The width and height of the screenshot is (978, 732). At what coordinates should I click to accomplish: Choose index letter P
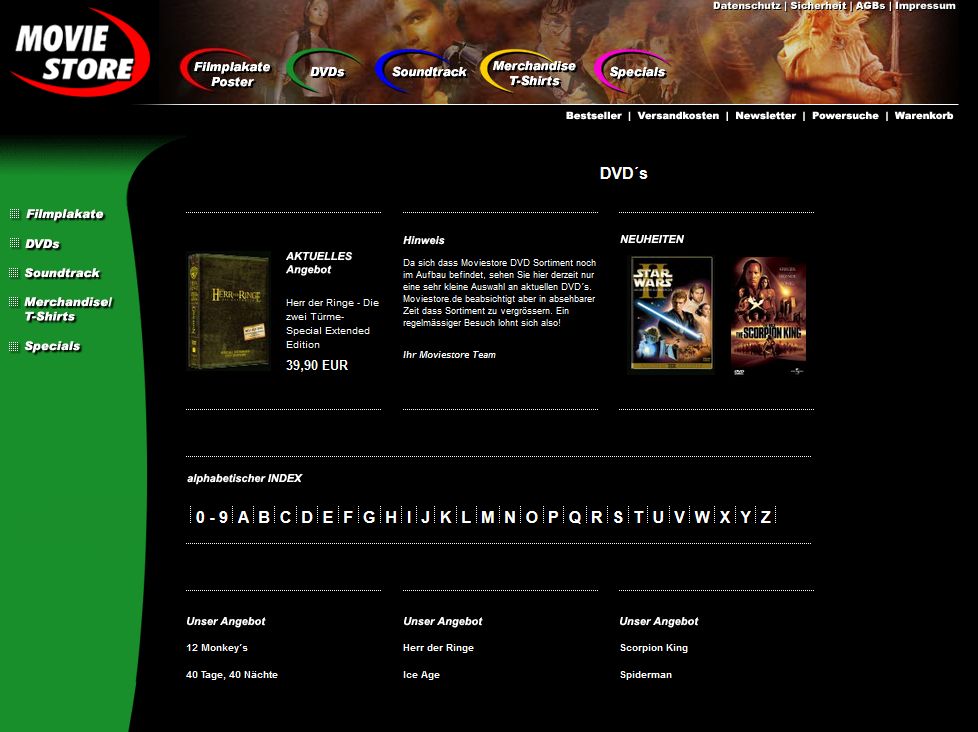pos(553,517)
